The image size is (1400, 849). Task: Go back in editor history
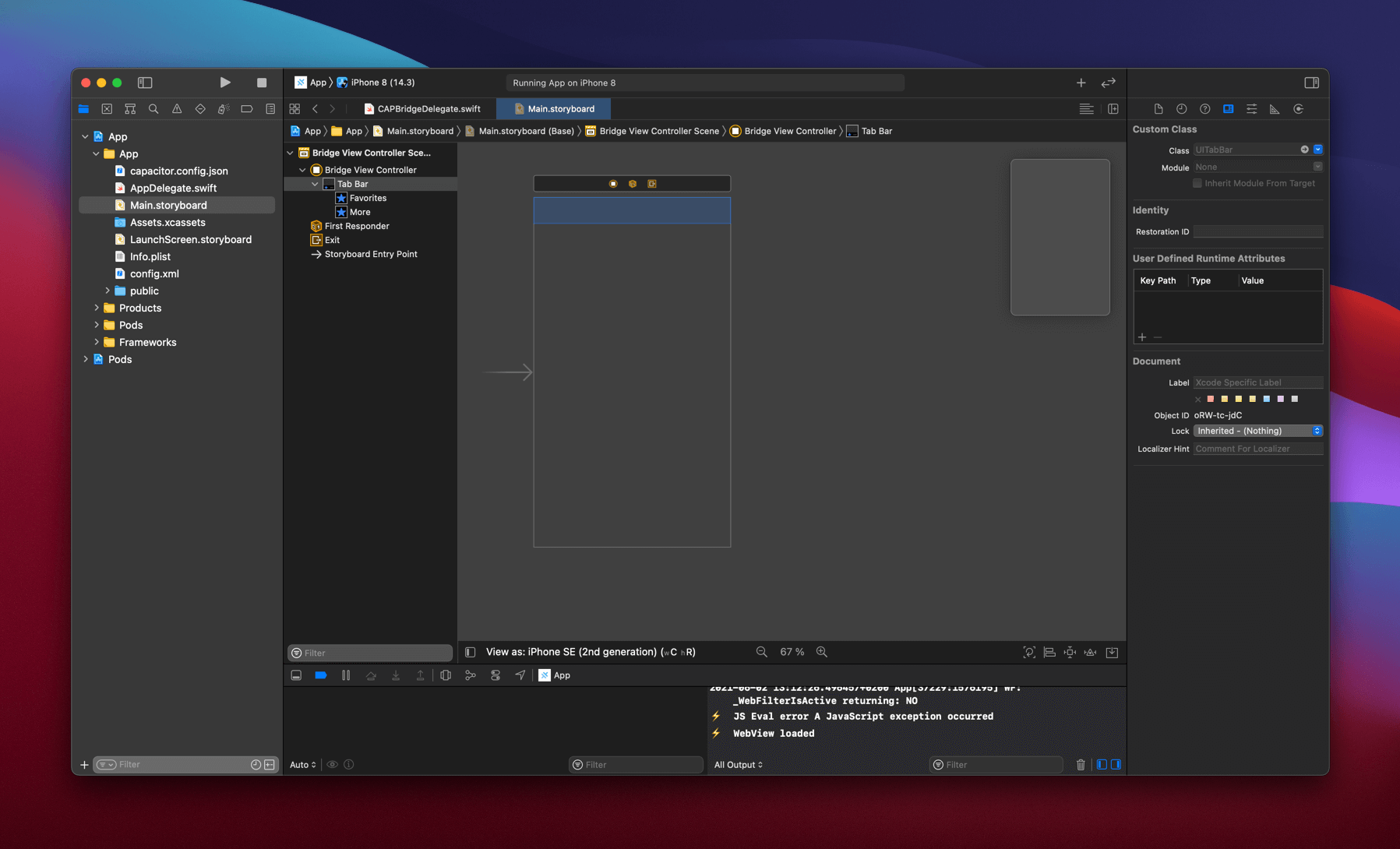(315, 109)
